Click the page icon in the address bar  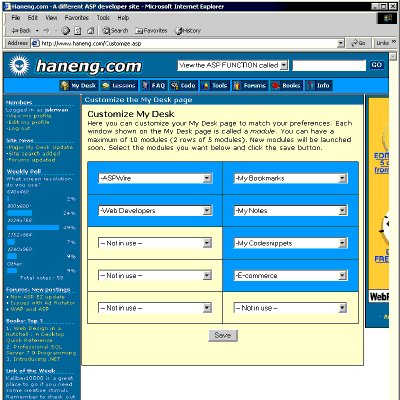point(35,43)
